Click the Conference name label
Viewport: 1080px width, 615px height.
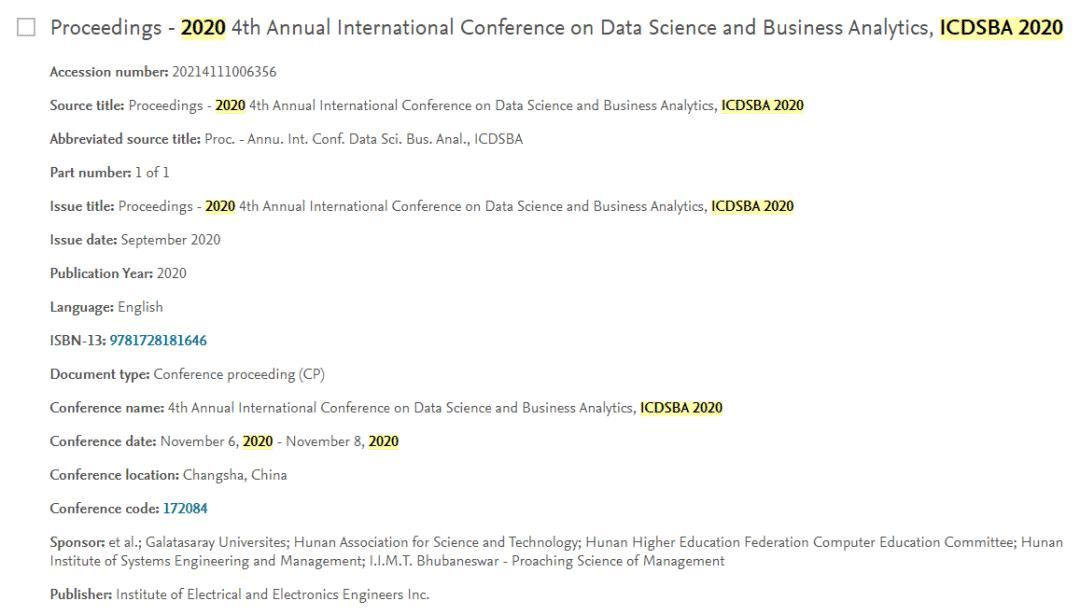(x=103, y=408)
